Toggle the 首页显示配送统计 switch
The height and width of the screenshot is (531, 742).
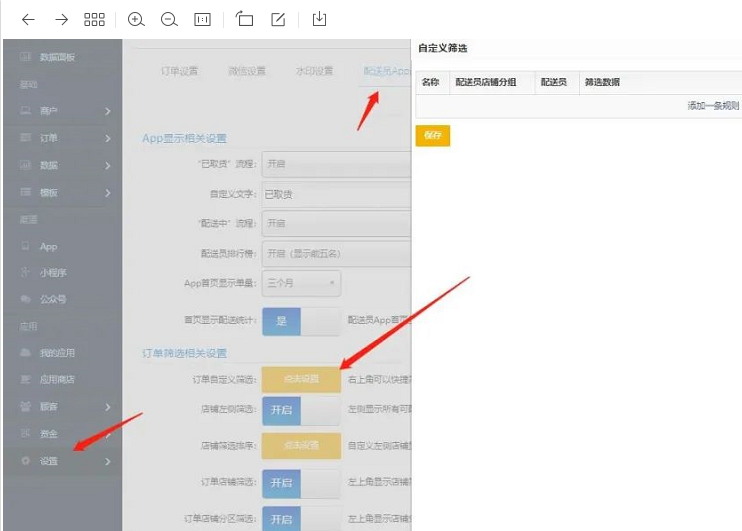[300, 321]
